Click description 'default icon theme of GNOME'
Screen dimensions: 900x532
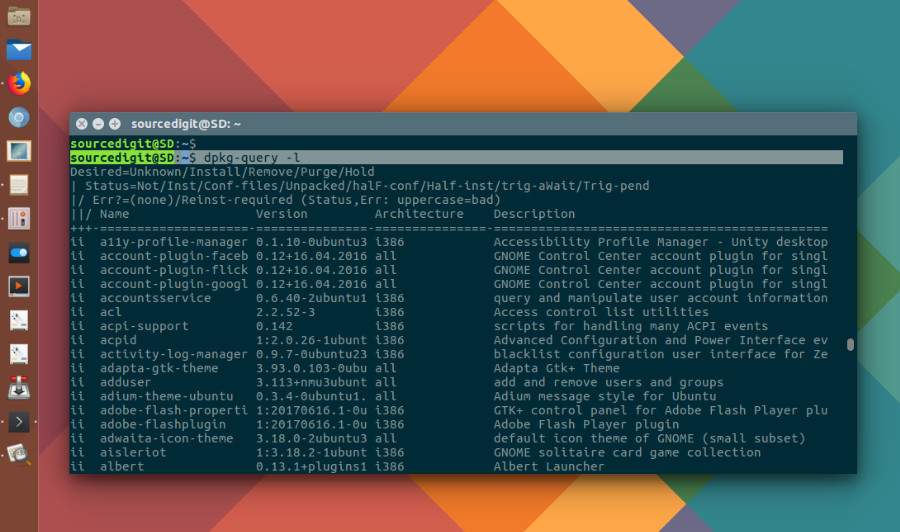pyautogui.click(x=593, y=438)
